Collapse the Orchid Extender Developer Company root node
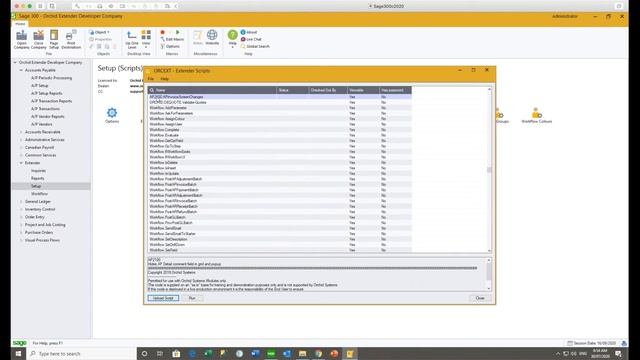 [15, 62]
